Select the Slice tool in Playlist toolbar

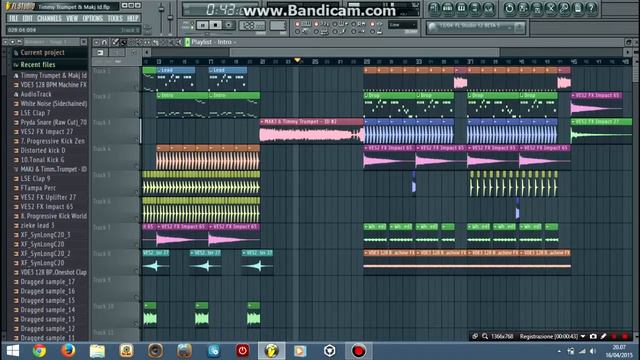pyautogui.click(x=155, y=42)
